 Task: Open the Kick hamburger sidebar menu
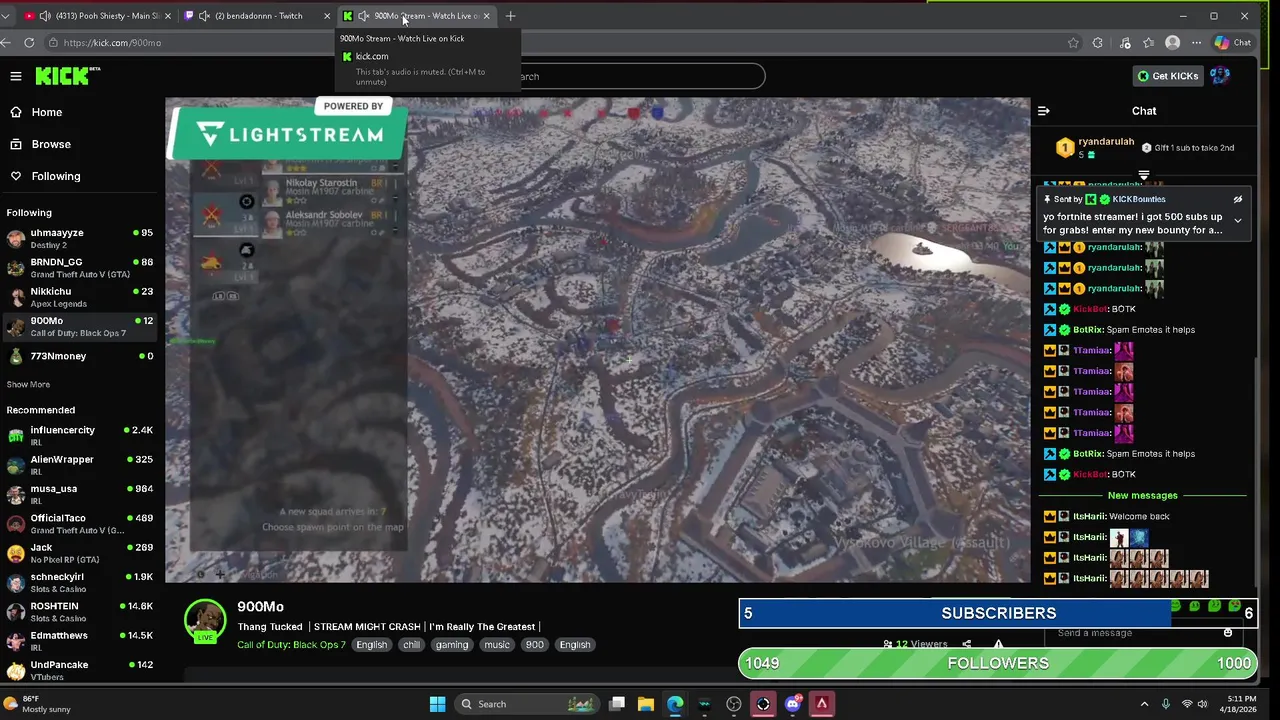[x=16, y=76]
